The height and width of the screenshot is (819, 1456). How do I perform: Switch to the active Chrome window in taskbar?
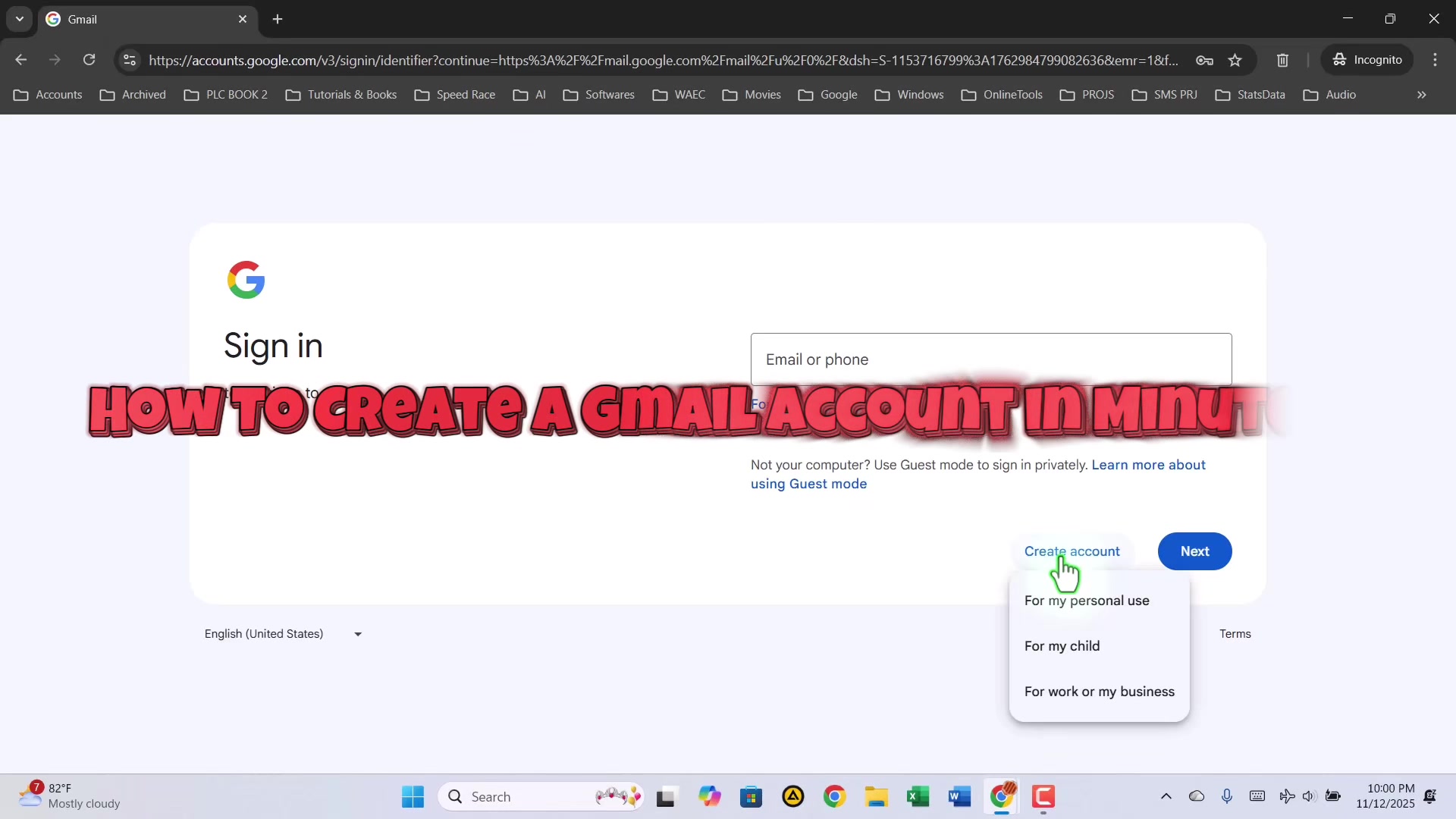[1002, 797]
